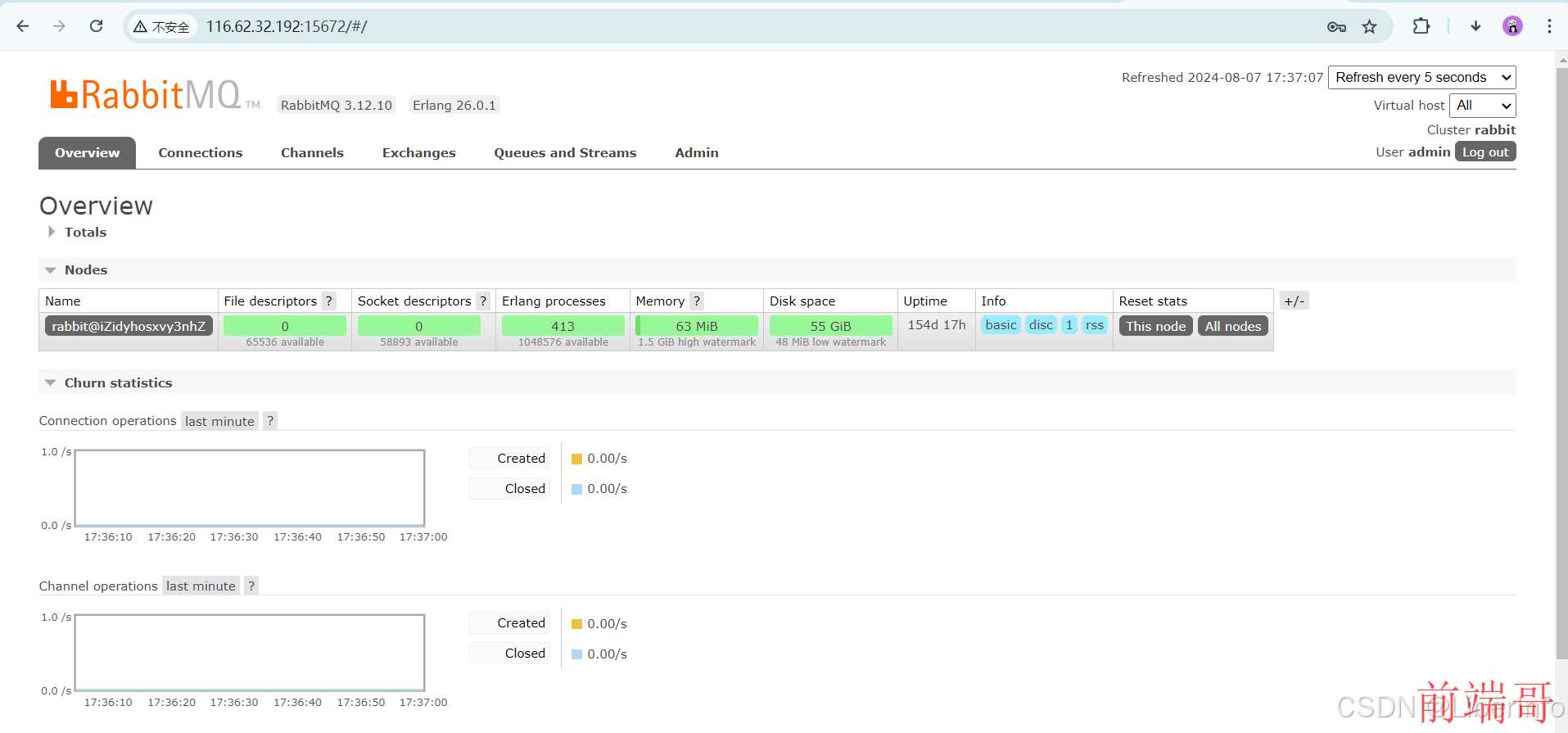Open Channel operations help question mark
The width and height of the screenshot is (1568, 733).
[251, 586]
